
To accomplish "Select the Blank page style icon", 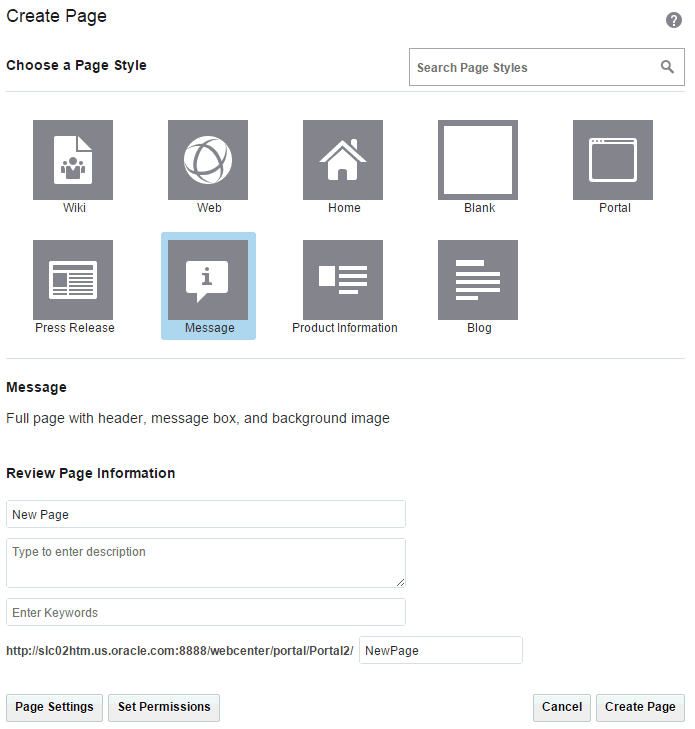I will point(478,160).
